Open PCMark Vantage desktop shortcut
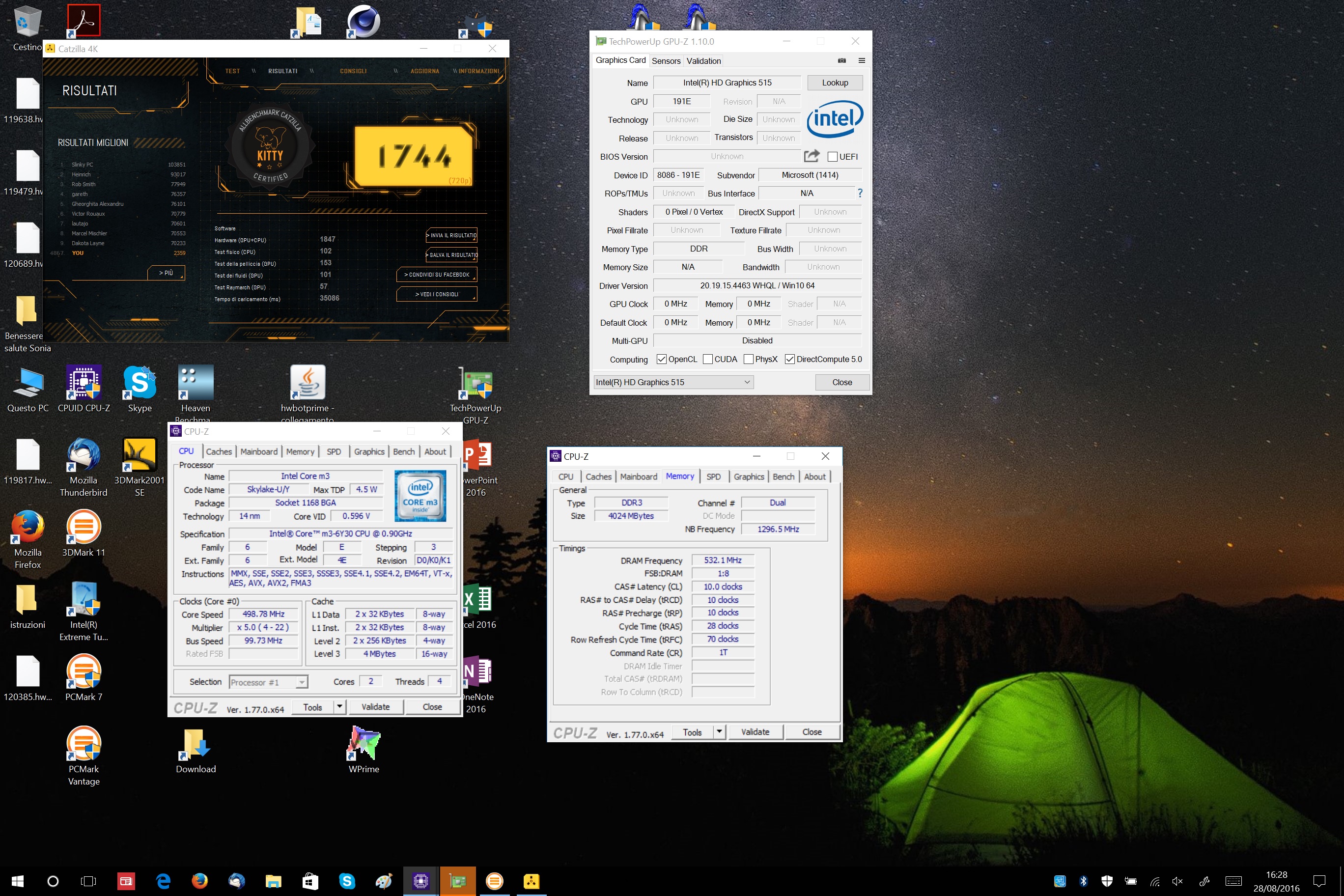1344x896 pixels. pos(84,756)
